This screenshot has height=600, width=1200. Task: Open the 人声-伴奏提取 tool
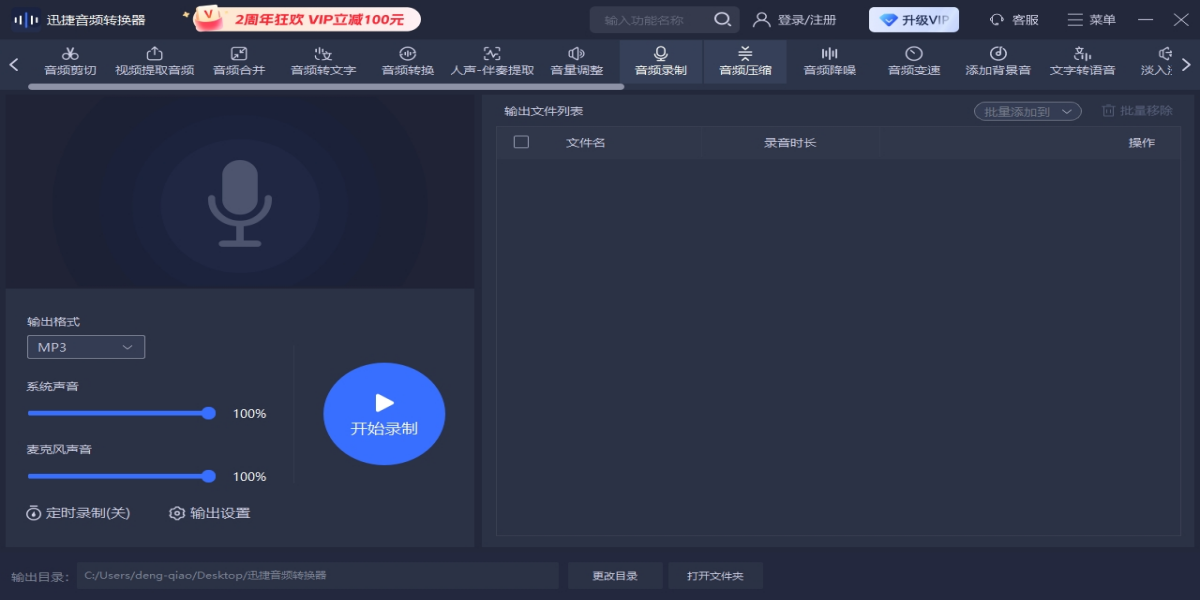(x=492, y=61)
